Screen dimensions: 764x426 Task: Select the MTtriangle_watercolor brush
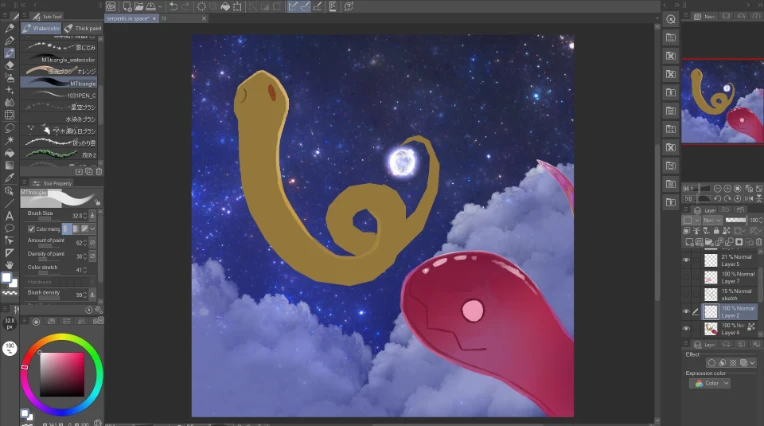click(x=59, y=59)
